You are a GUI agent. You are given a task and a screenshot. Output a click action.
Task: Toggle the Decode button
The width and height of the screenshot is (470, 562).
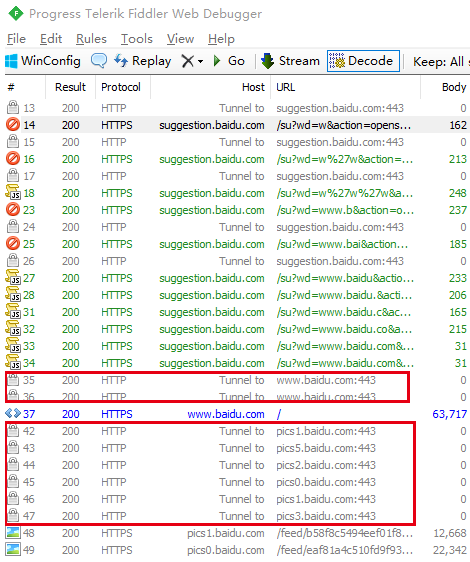click(363, 61)
